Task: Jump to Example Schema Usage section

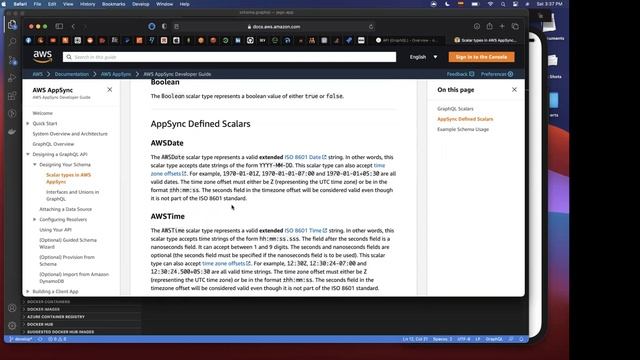Action: click(x=463, y=129)
